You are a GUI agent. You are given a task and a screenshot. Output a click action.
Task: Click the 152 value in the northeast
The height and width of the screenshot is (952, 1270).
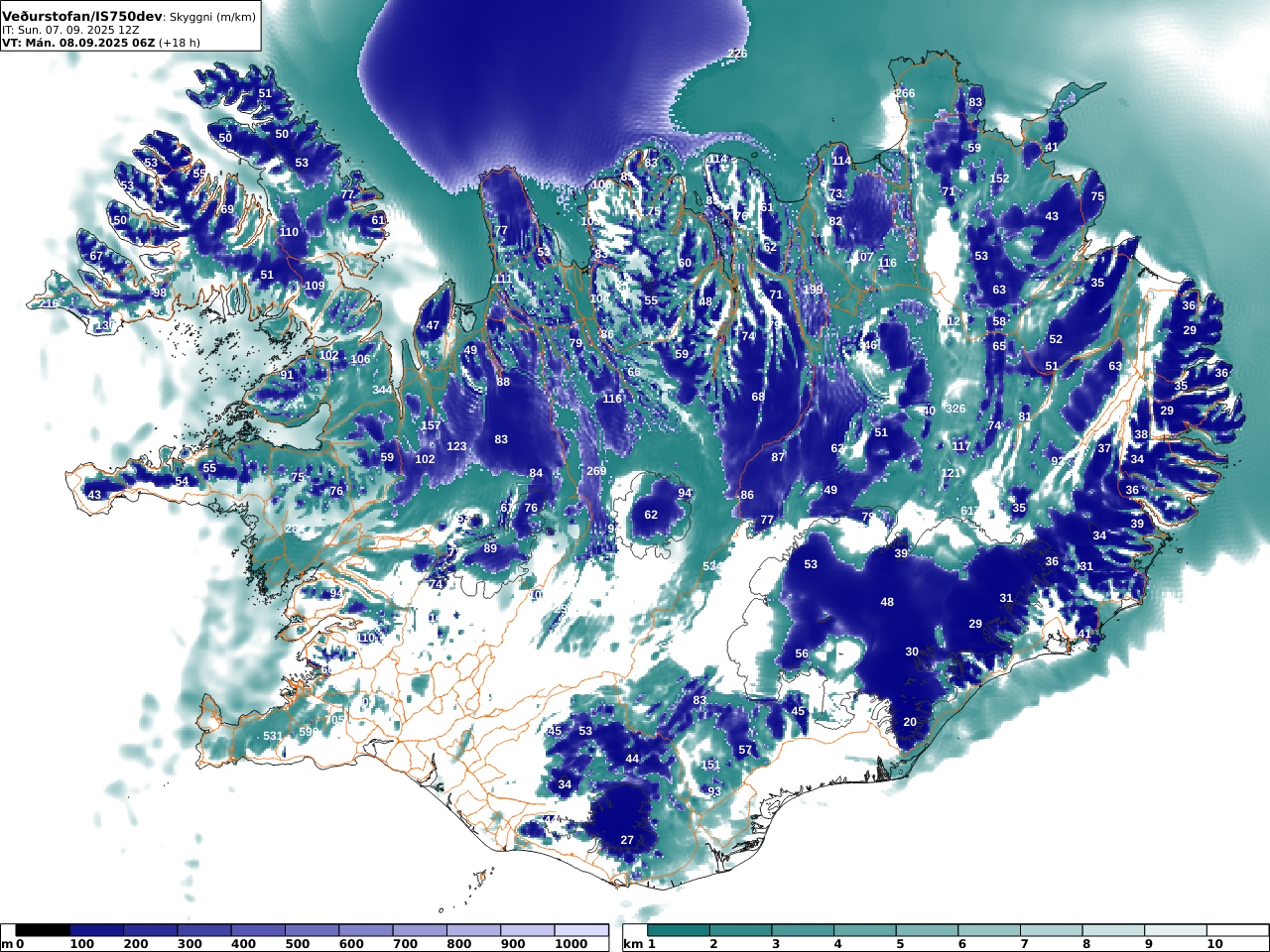(999, 178)
